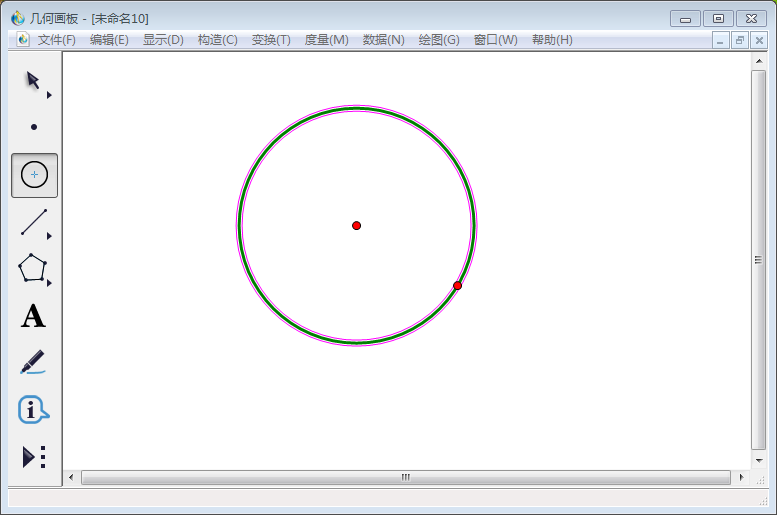The height and width of the screenshot is (515, 777).
Task: Click the 几何画板 app icon in the title bar
Action: 18,18
